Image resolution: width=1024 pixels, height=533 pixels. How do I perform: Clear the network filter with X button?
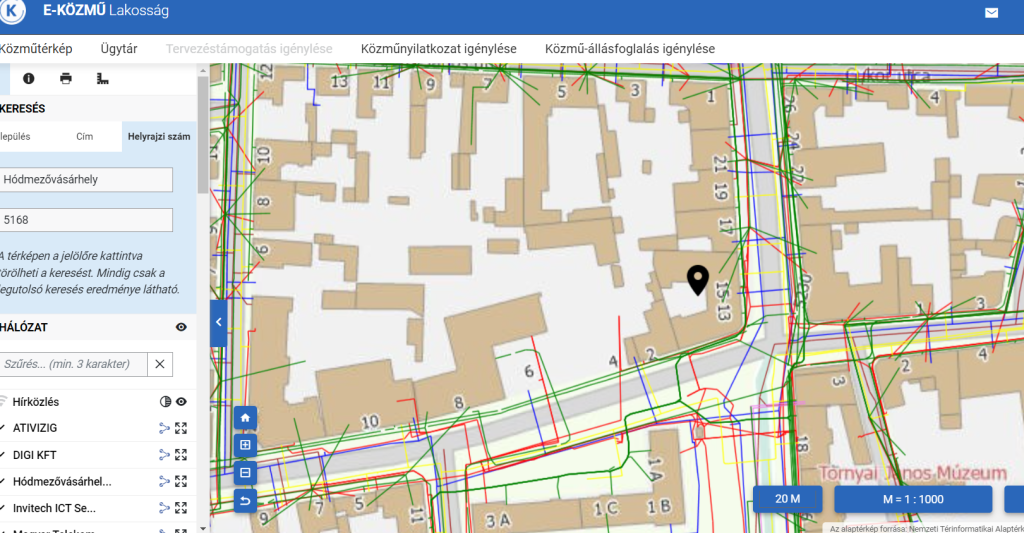(159, 364)
